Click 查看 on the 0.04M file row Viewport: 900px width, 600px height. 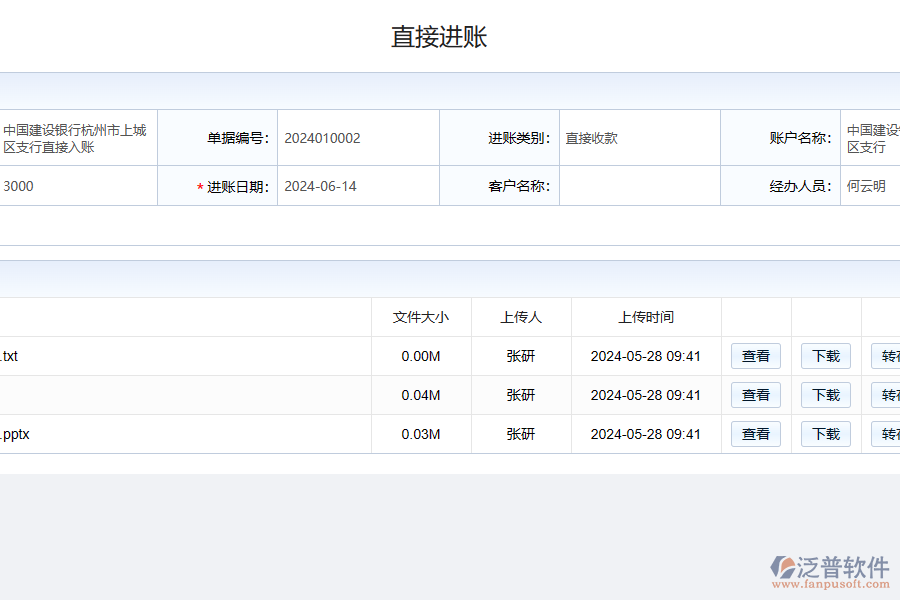click(x=755, y=395)
